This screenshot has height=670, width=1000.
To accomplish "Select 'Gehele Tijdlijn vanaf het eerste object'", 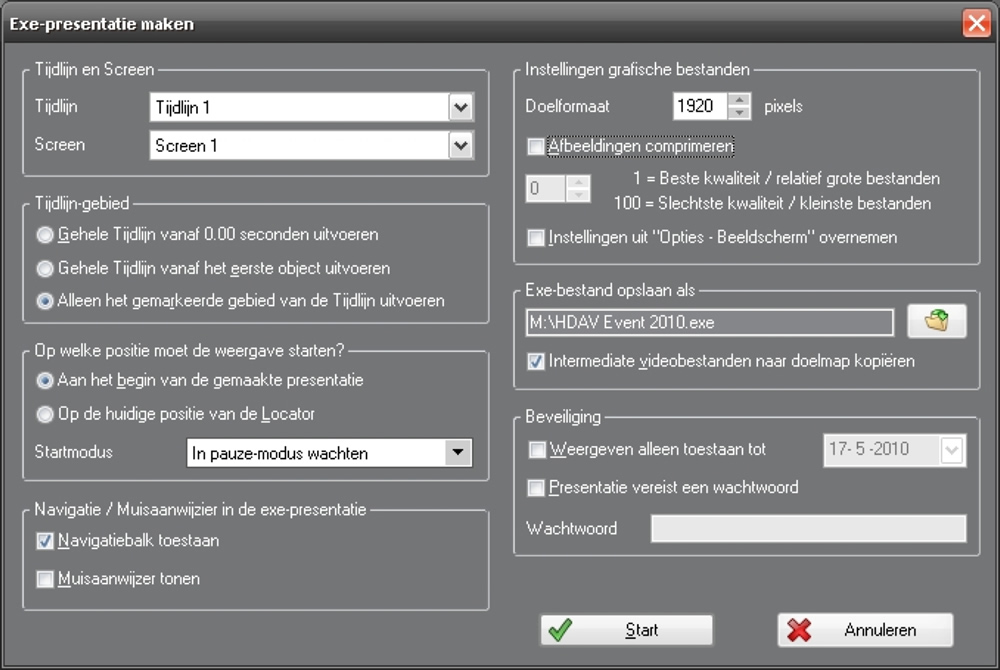I will 44,268.
